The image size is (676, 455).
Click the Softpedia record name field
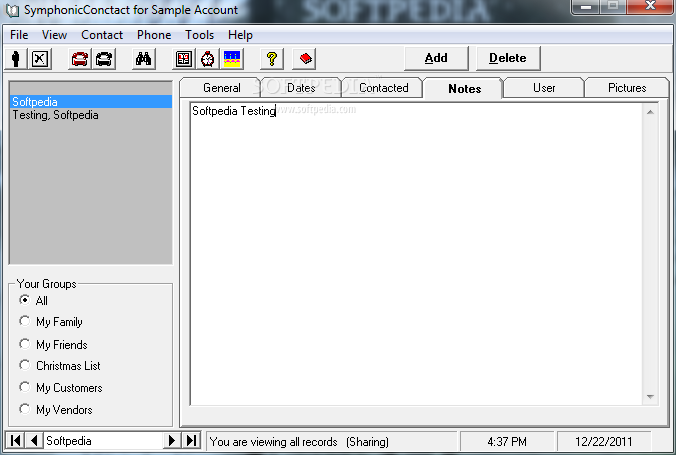point(103,440)
